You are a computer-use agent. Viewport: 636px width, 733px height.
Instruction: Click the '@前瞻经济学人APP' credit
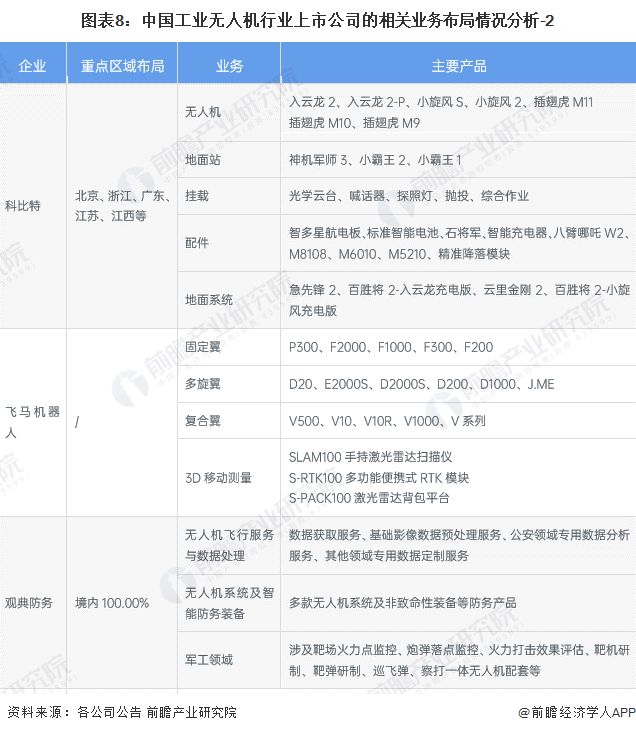tap(578, 712)
